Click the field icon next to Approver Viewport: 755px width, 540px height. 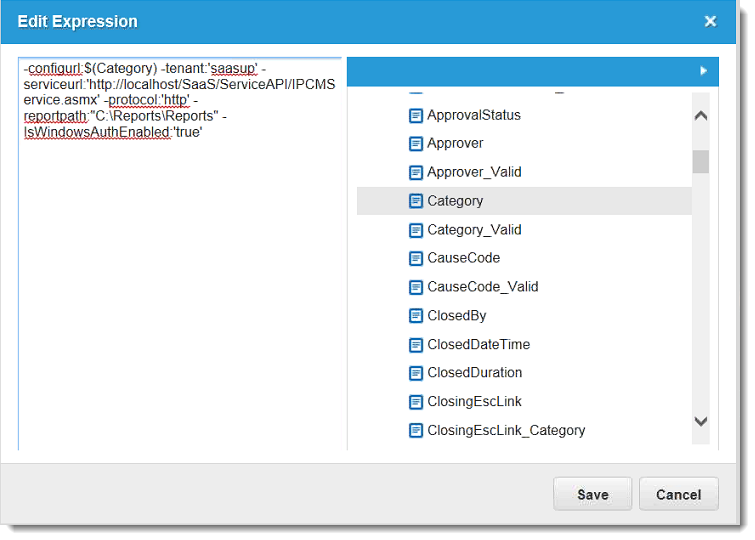coord(416,144)
